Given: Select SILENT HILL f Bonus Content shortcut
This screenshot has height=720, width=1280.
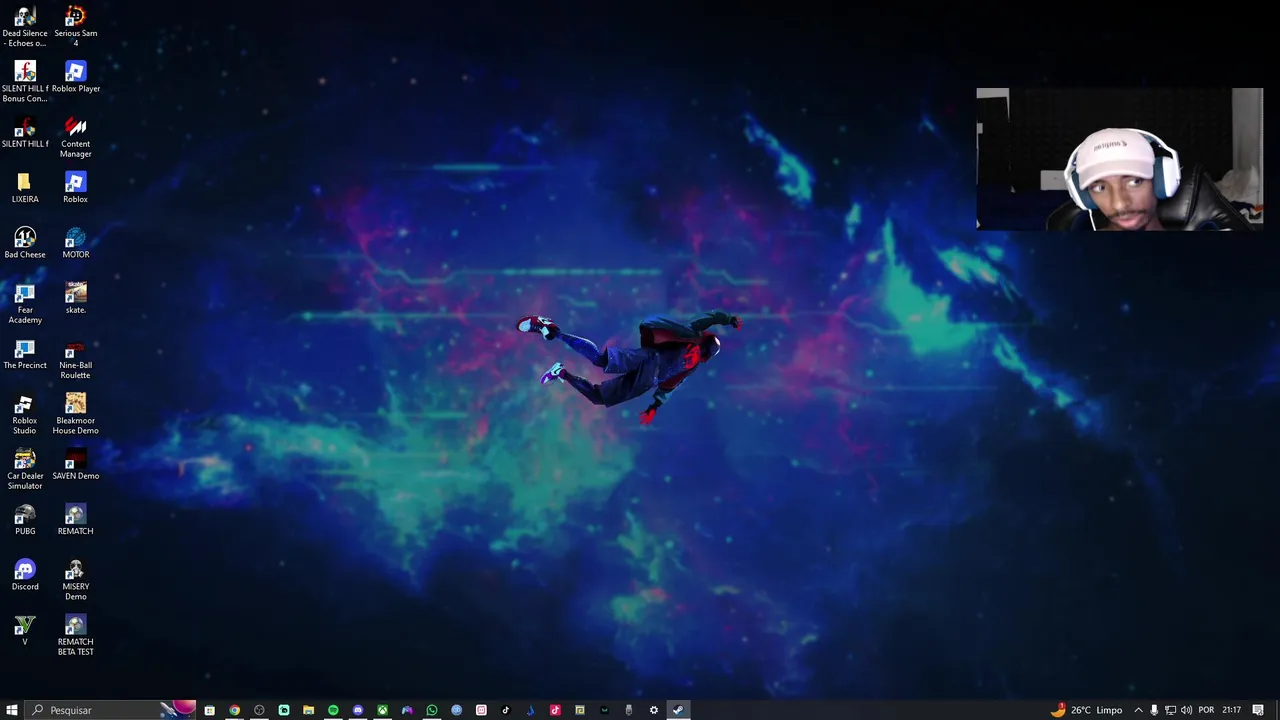Looking at the screenshot, I should [x=25, y=81].
